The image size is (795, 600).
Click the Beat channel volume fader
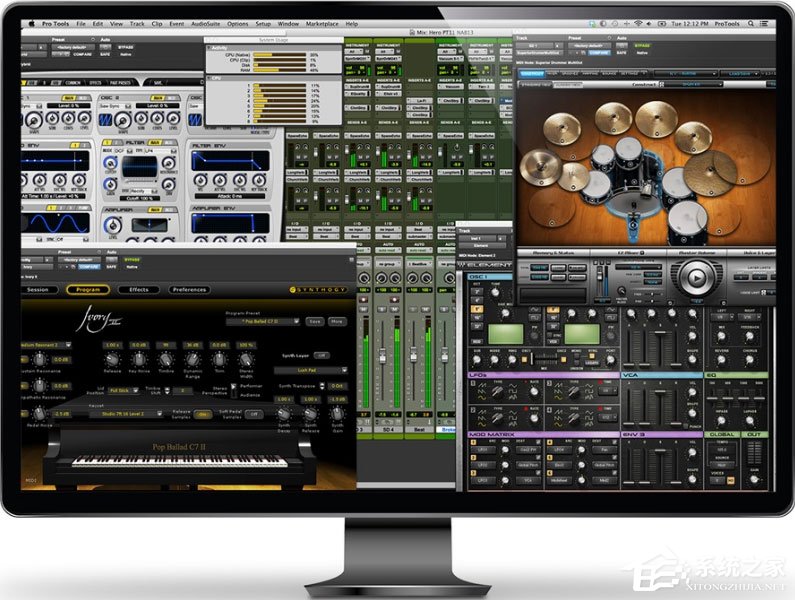click(x=414, y=355)
